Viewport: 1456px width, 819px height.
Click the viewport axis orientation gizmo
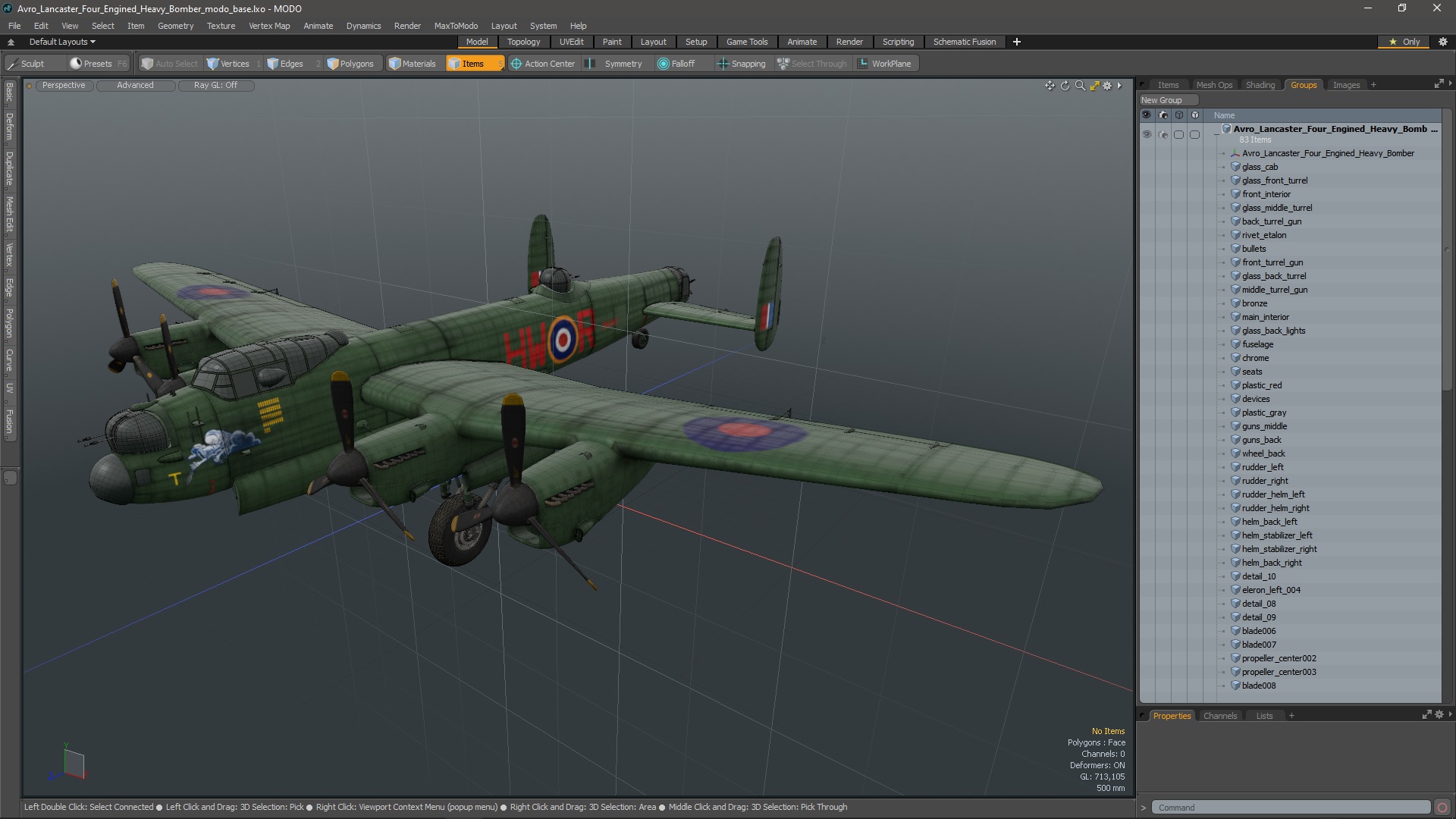click(x=69, y=763)
